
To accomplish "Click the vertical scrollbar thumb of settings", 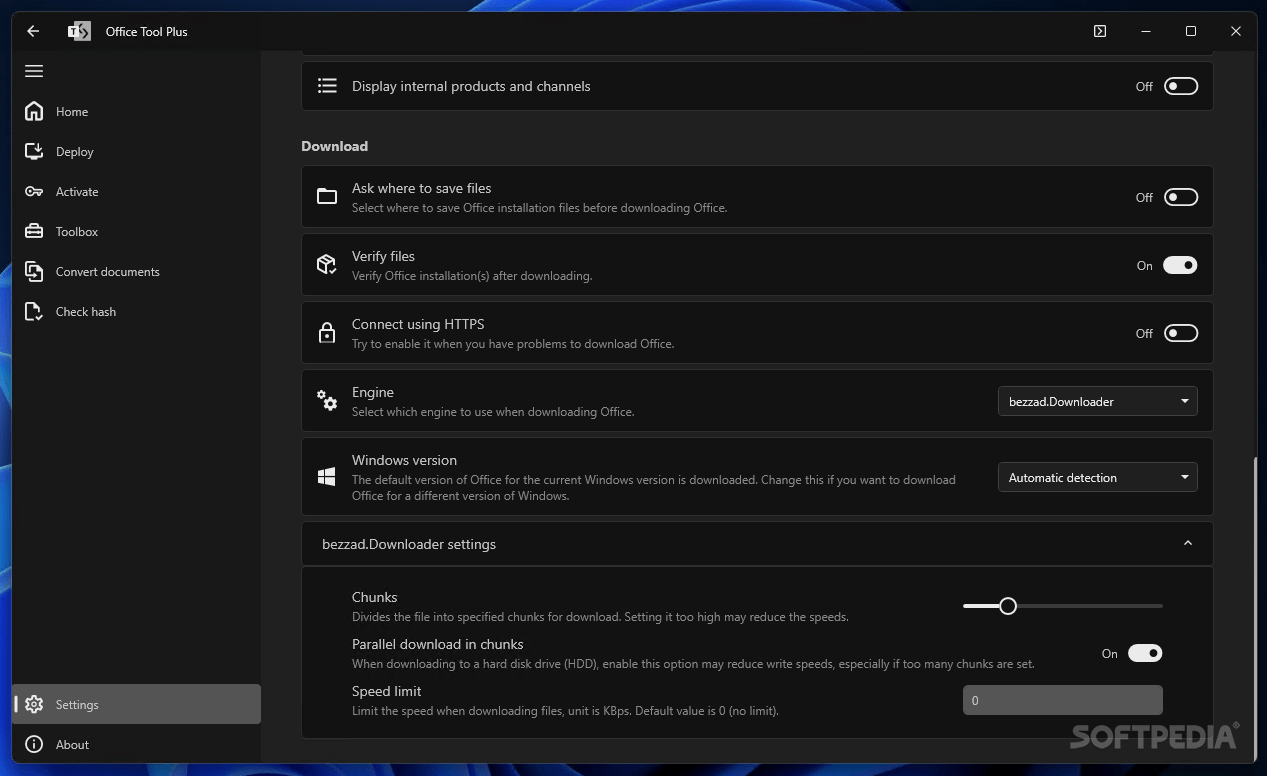I will pyautogui.click(x=1254, y=610).
